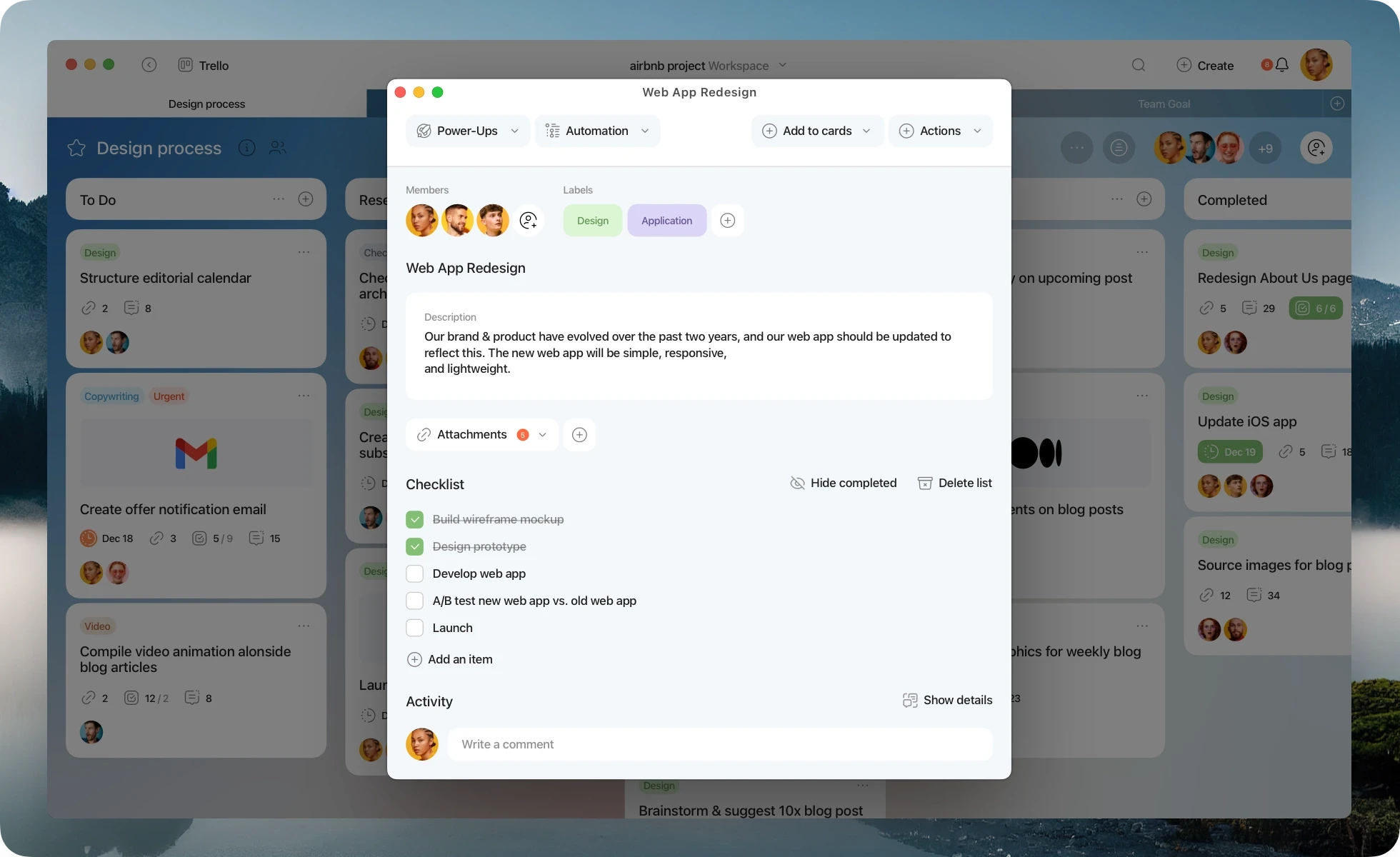The image size is (1400, 857).
Task: Uncheck Build wireframe mockup
Action: click(x=414, y=520)
